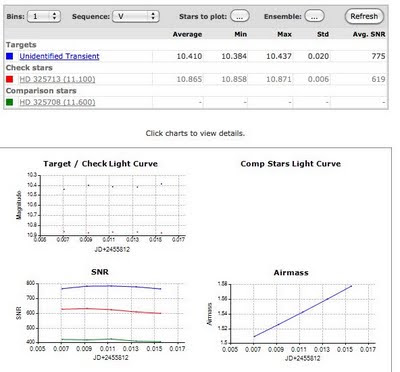Click the Min column header
The width and height of the screenshot is (400, 372).
pyautogui.click(x=241, y=34)
